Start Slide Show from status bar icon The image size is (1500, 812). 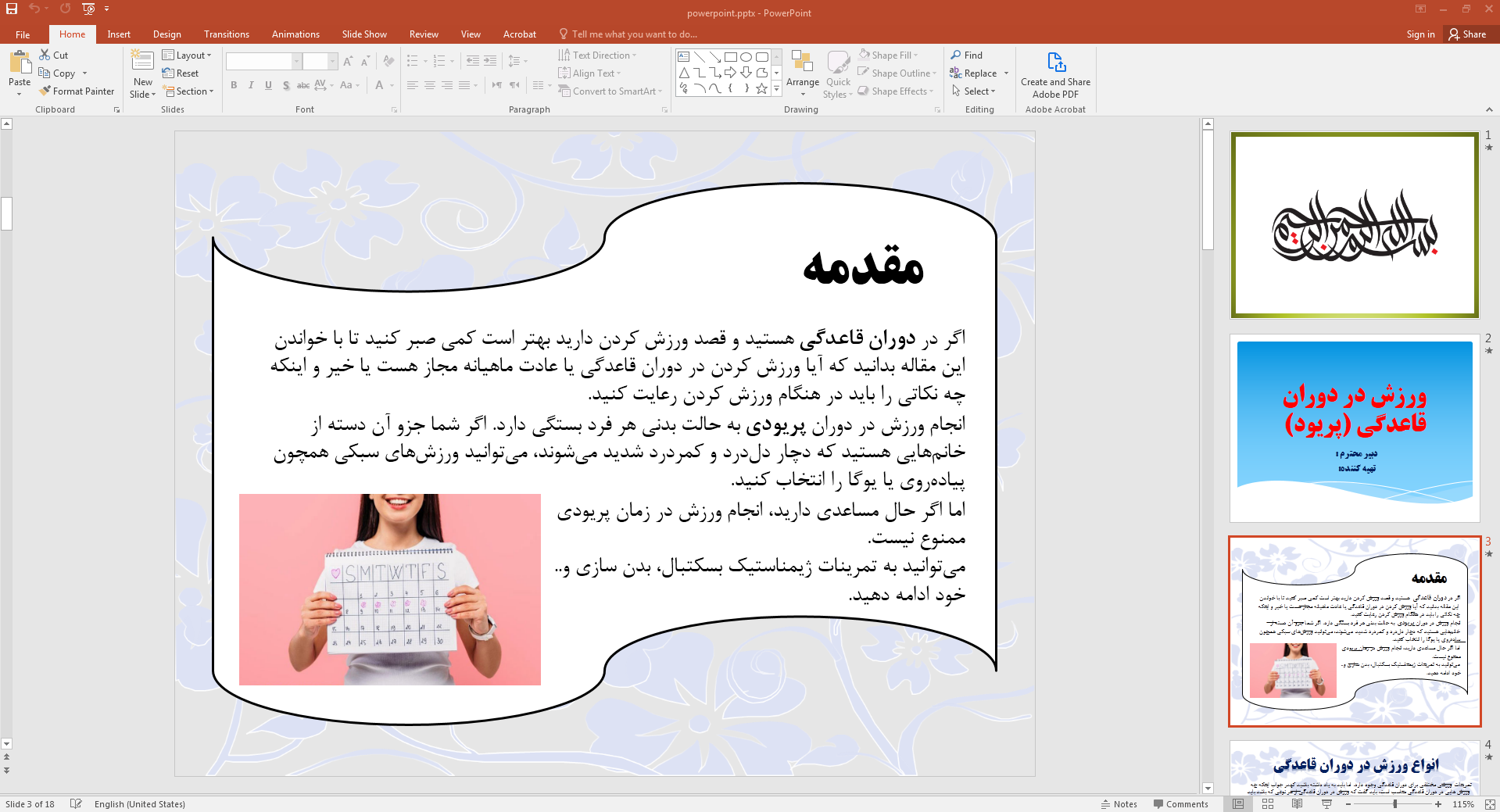tap(1326, 803)
